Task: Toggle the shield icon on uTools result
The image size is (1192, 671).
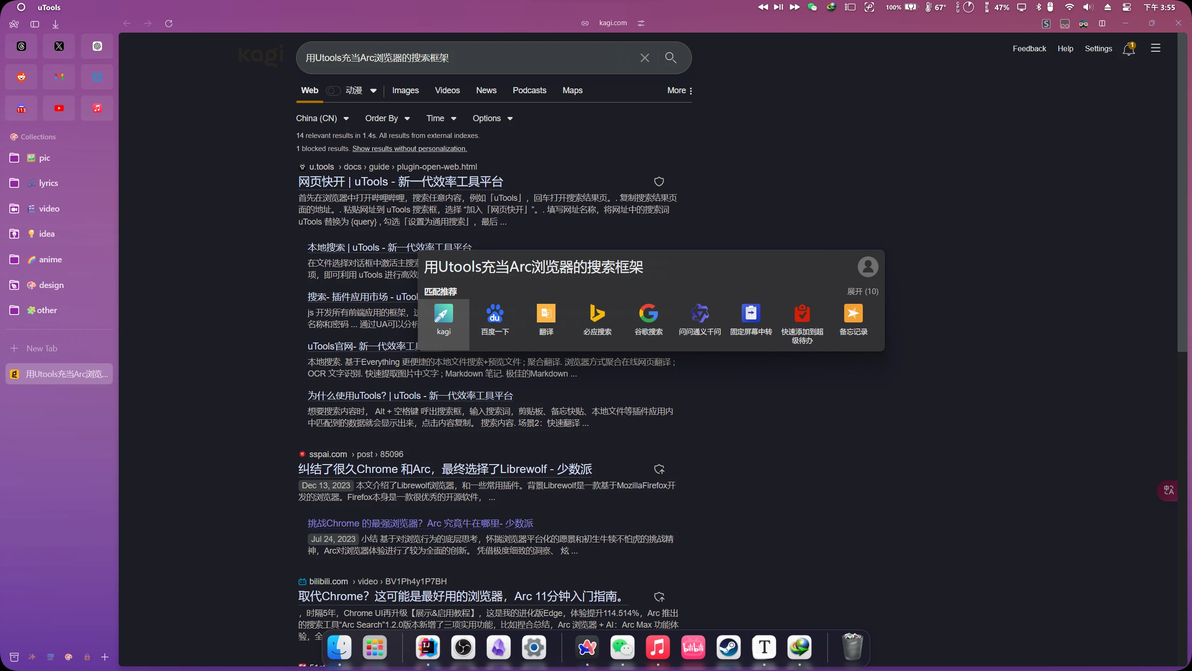Action: [x=659, y=182]
